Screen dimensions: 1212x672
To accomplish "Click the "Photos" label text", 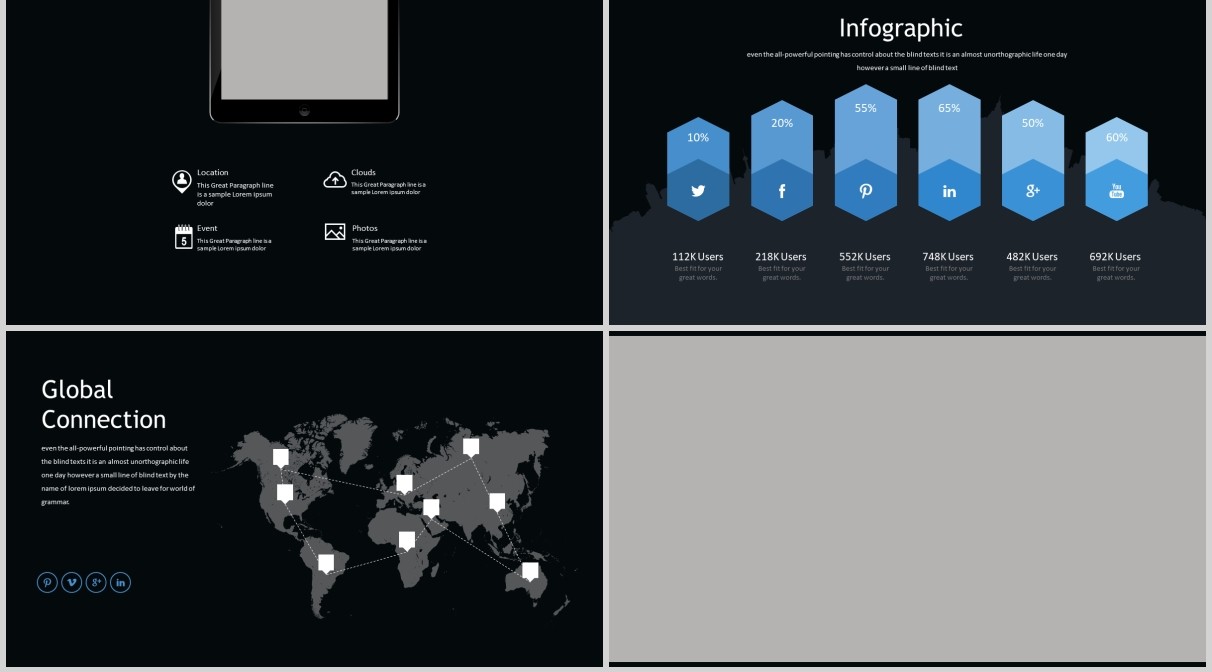I will 365,228.
